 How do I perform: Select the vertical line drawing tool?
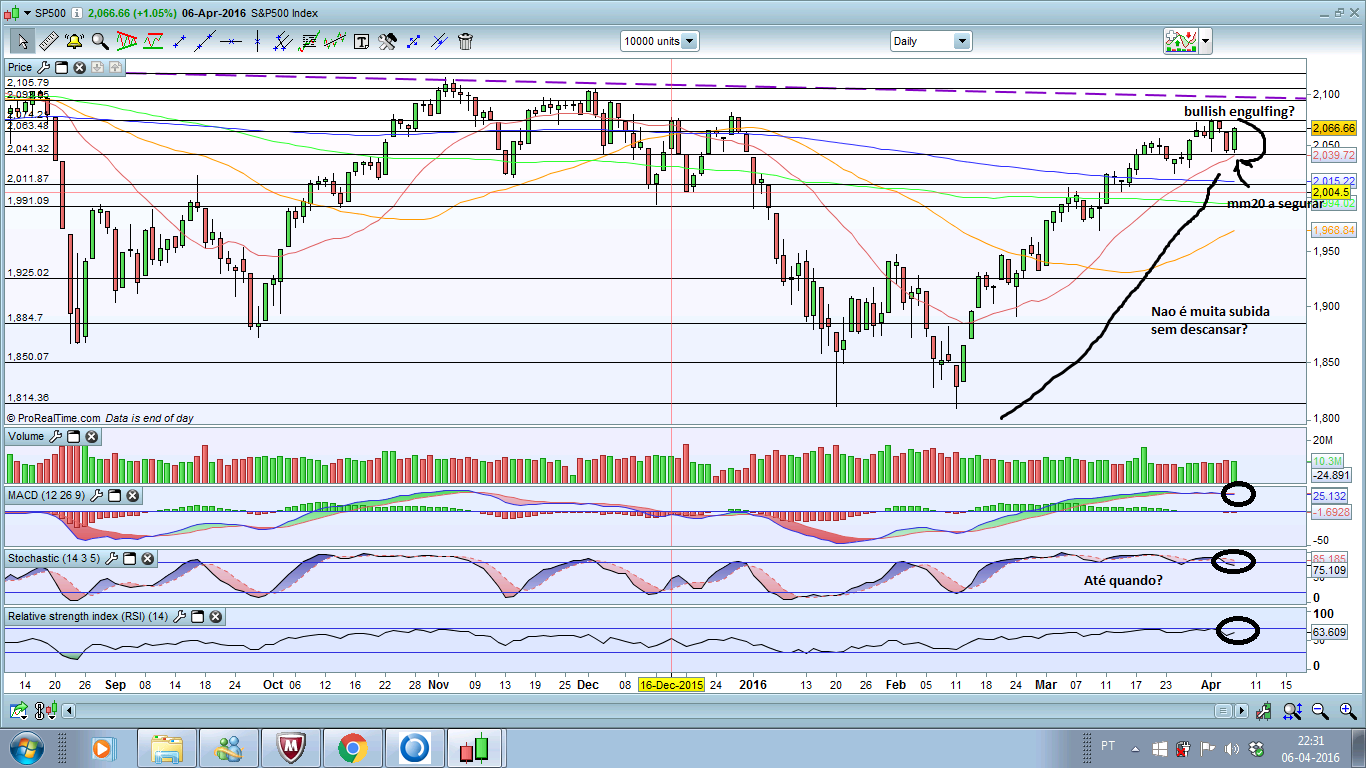(x=257, y=41)
